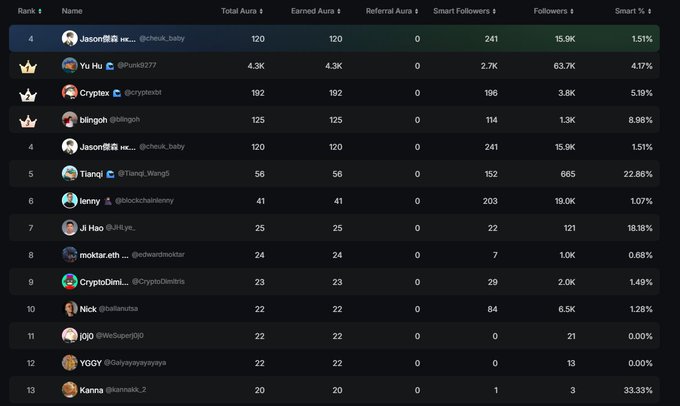Select the Yu Hu name text
Viewport: 680px width, 406px height.
[x=91, y=66]
